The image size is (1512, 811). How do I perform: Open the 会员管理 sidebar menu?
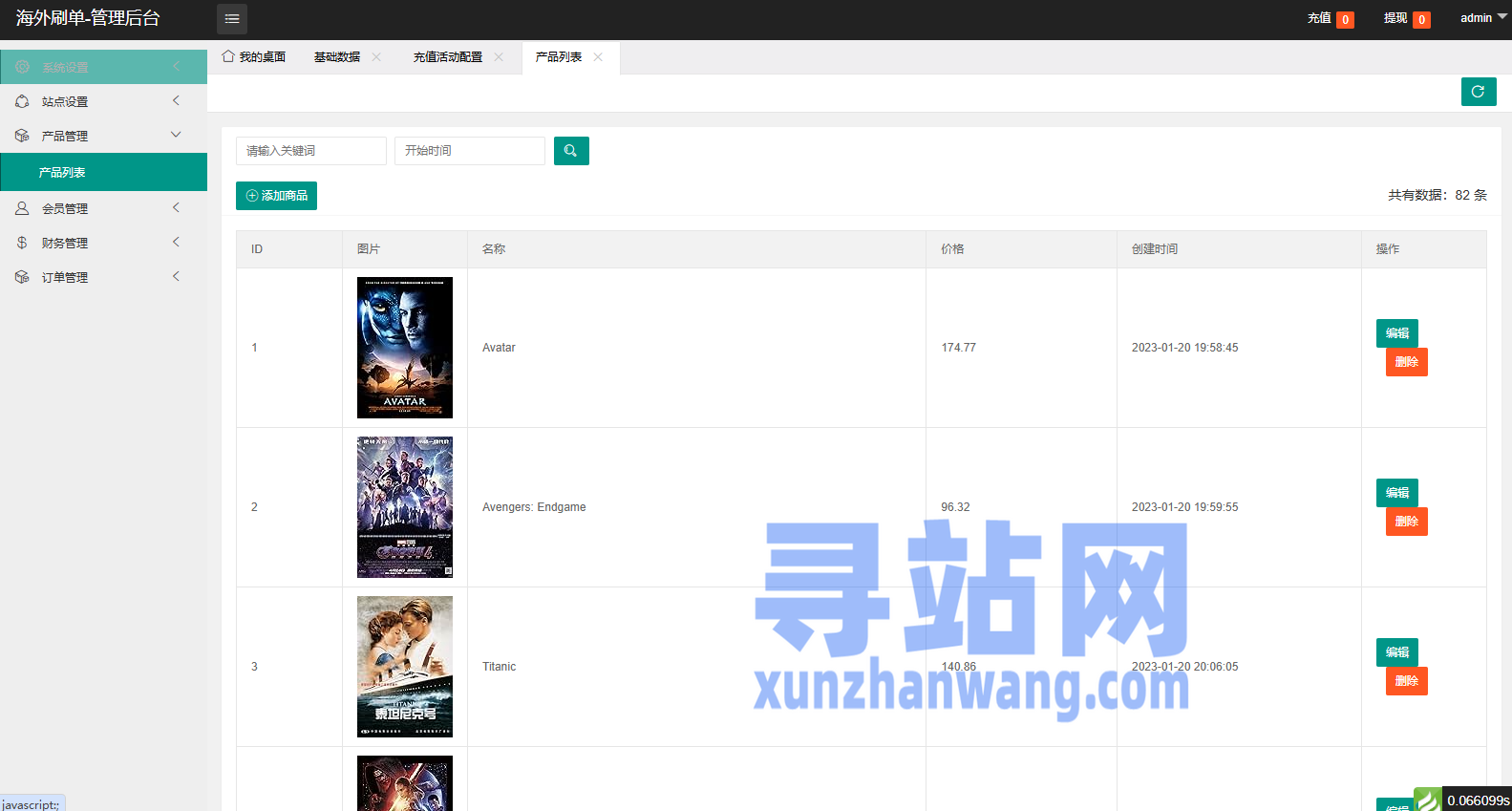point(103,208)
